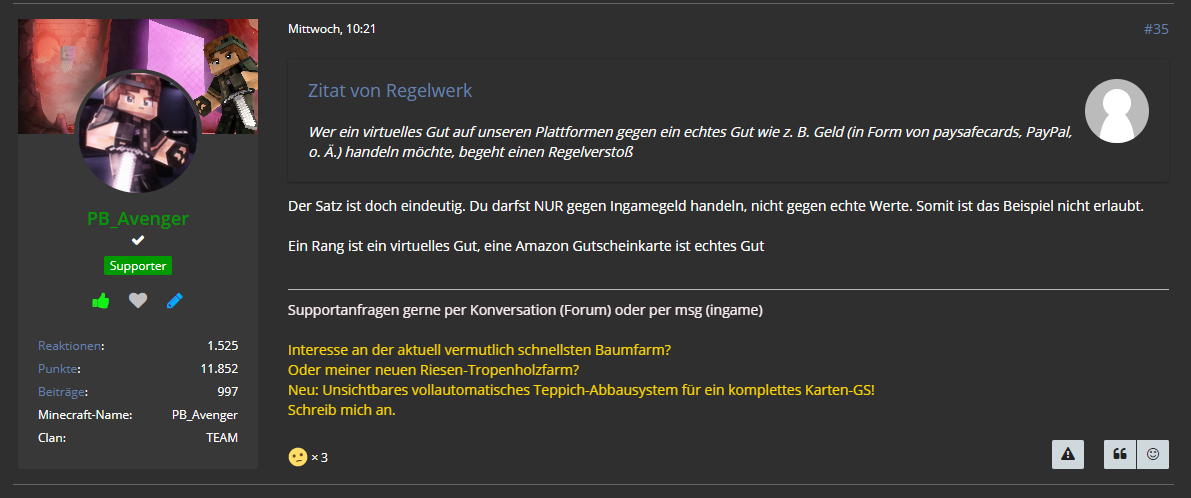1191x498 pixels.
Task: Click the 'Mittwoch, 10:21' timestamp
Action: pyautogui.click(x=332, y=29)
